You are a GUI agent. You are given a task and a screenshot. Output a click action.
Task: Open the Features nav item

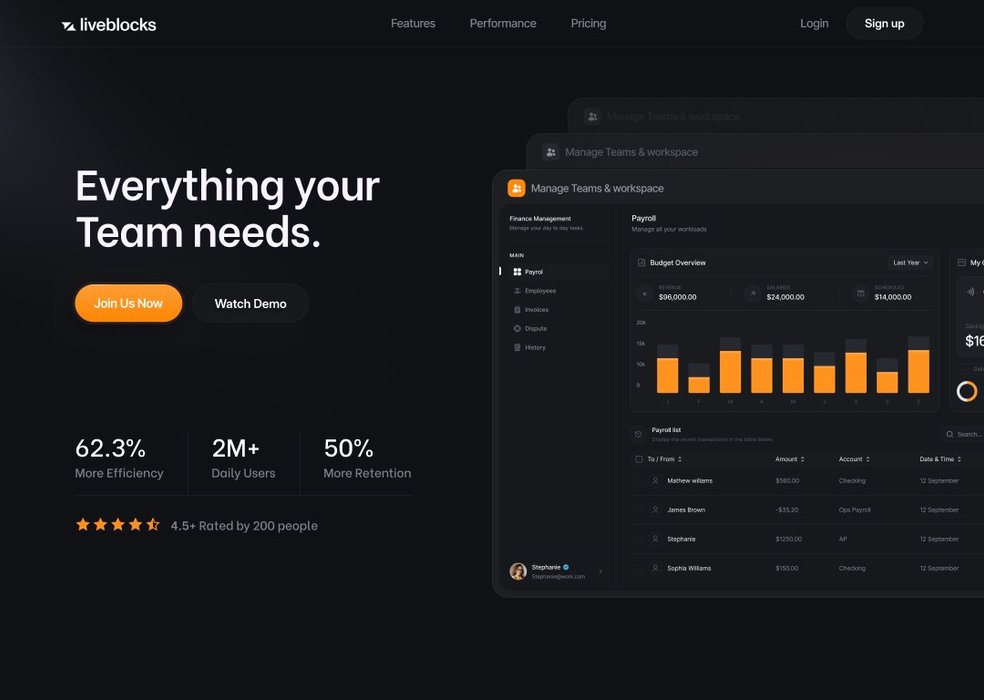click(413, 24)
